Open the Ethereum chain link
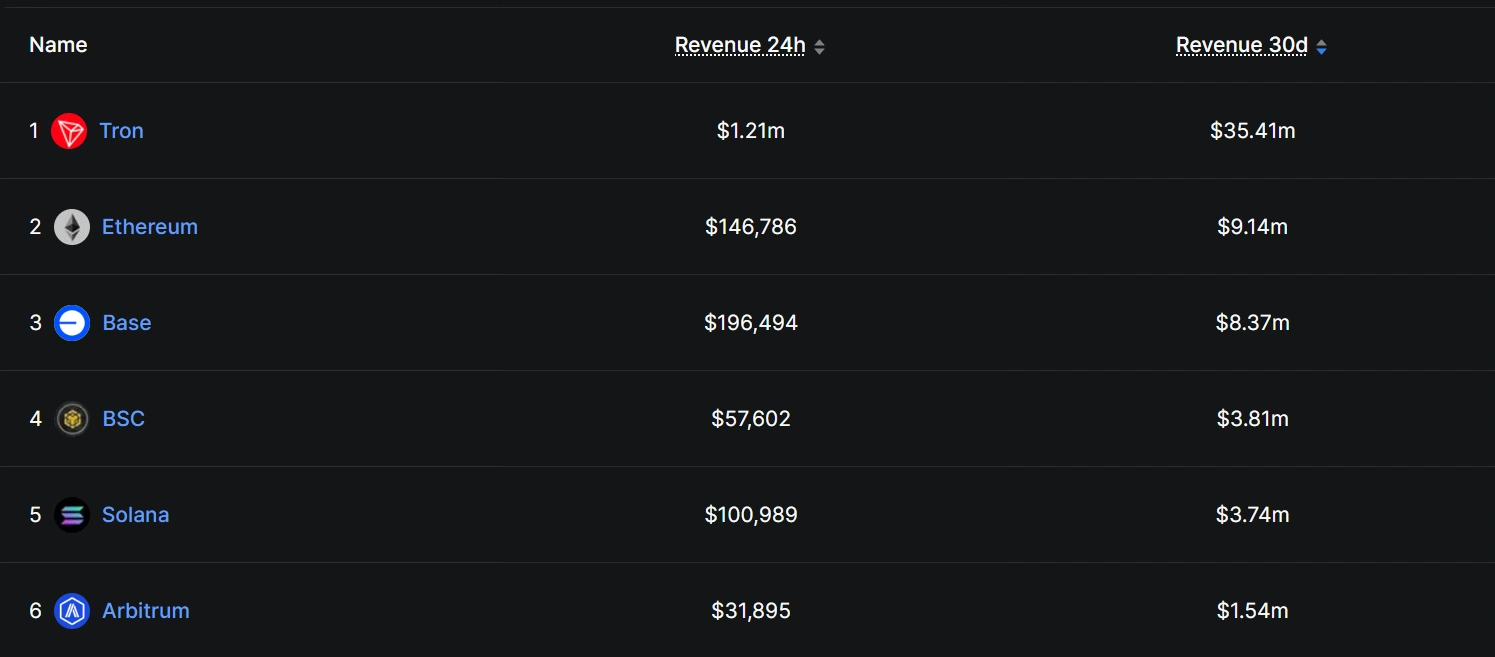 150,227
